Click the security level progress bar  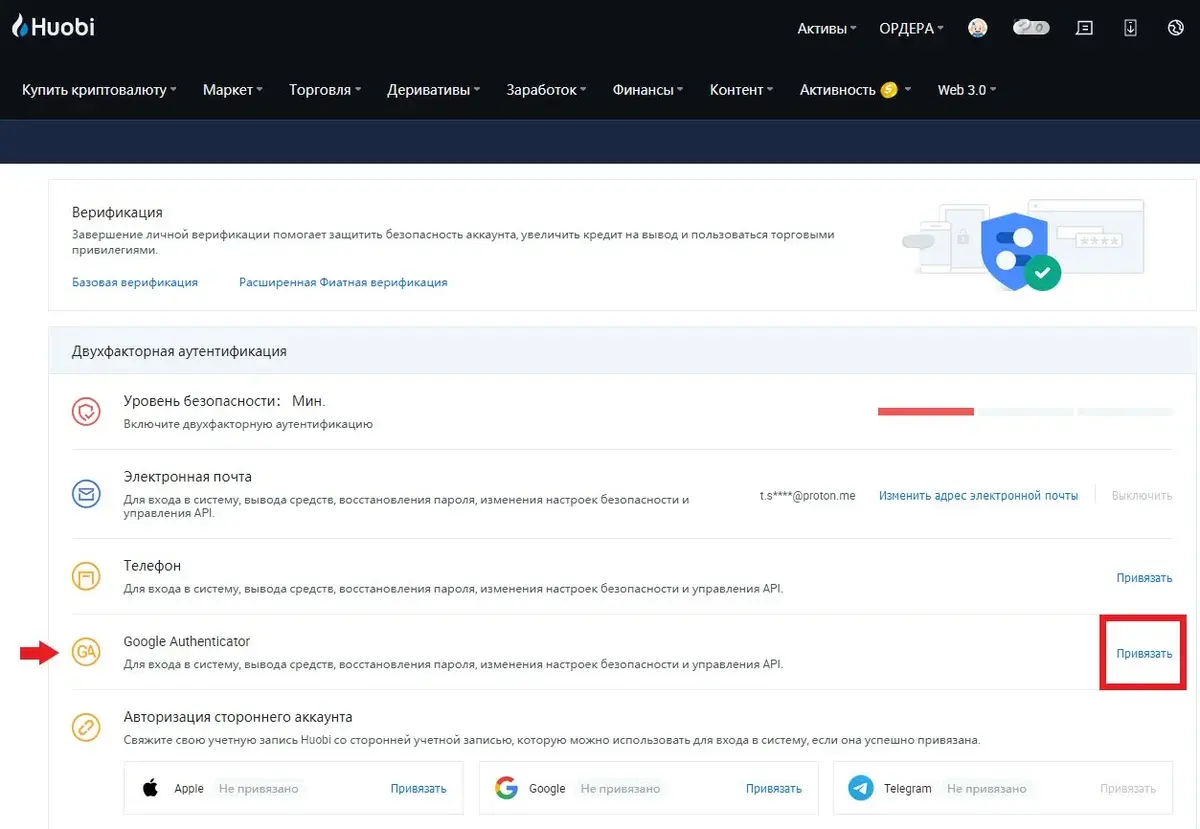[x=1025, y=411]
